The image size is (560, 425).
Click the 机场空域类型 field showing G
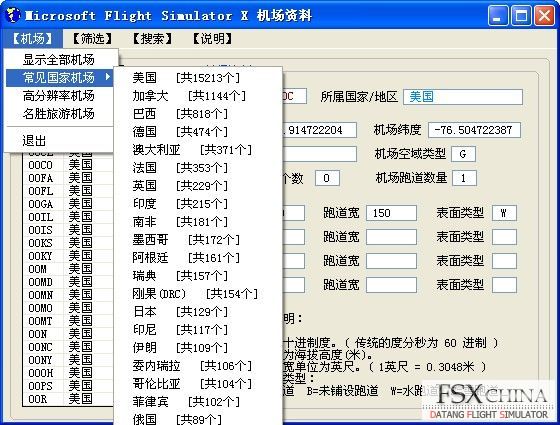tap(463, 154)
